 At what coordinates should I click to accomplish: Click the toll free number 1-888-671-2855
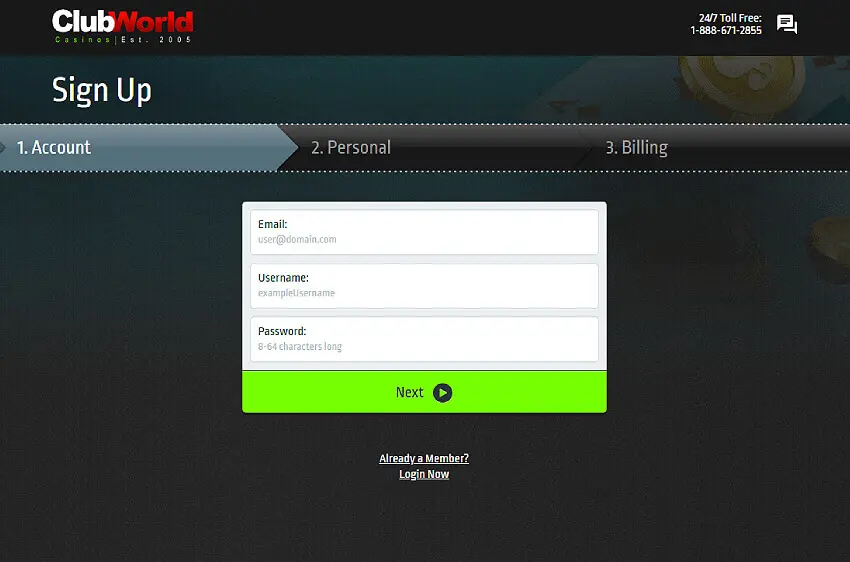pos(726,30)
